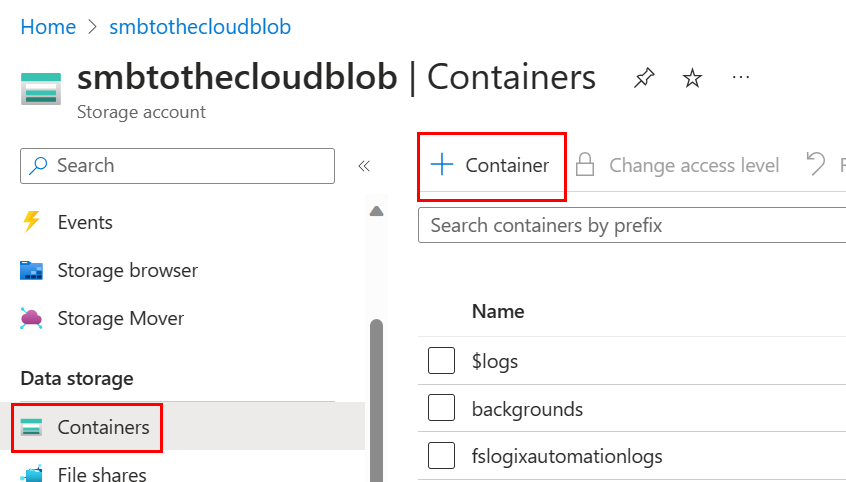This screenshot has width=846, height=482.
Task: Check the fslogixautomationlogs container checkbox
Action: 441,457
